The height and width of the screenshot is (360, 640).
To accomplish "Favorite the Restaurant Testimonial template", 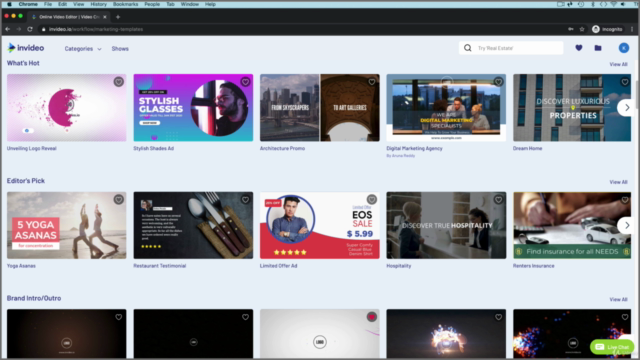I will coord(245,200).
